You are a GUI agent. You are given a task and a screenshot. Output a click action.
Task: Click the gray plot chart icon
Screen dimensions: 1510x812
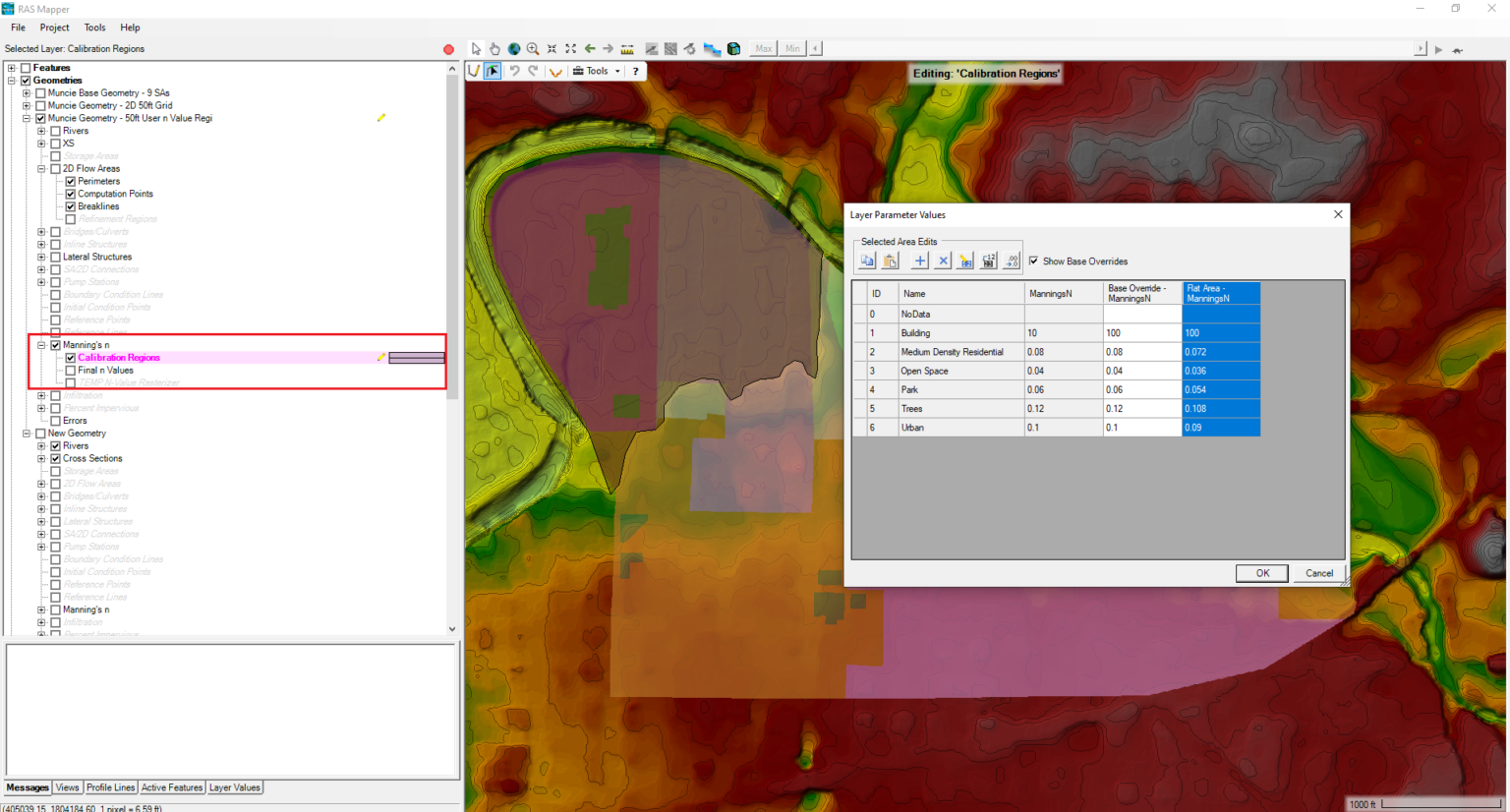(x=652, y=48)
